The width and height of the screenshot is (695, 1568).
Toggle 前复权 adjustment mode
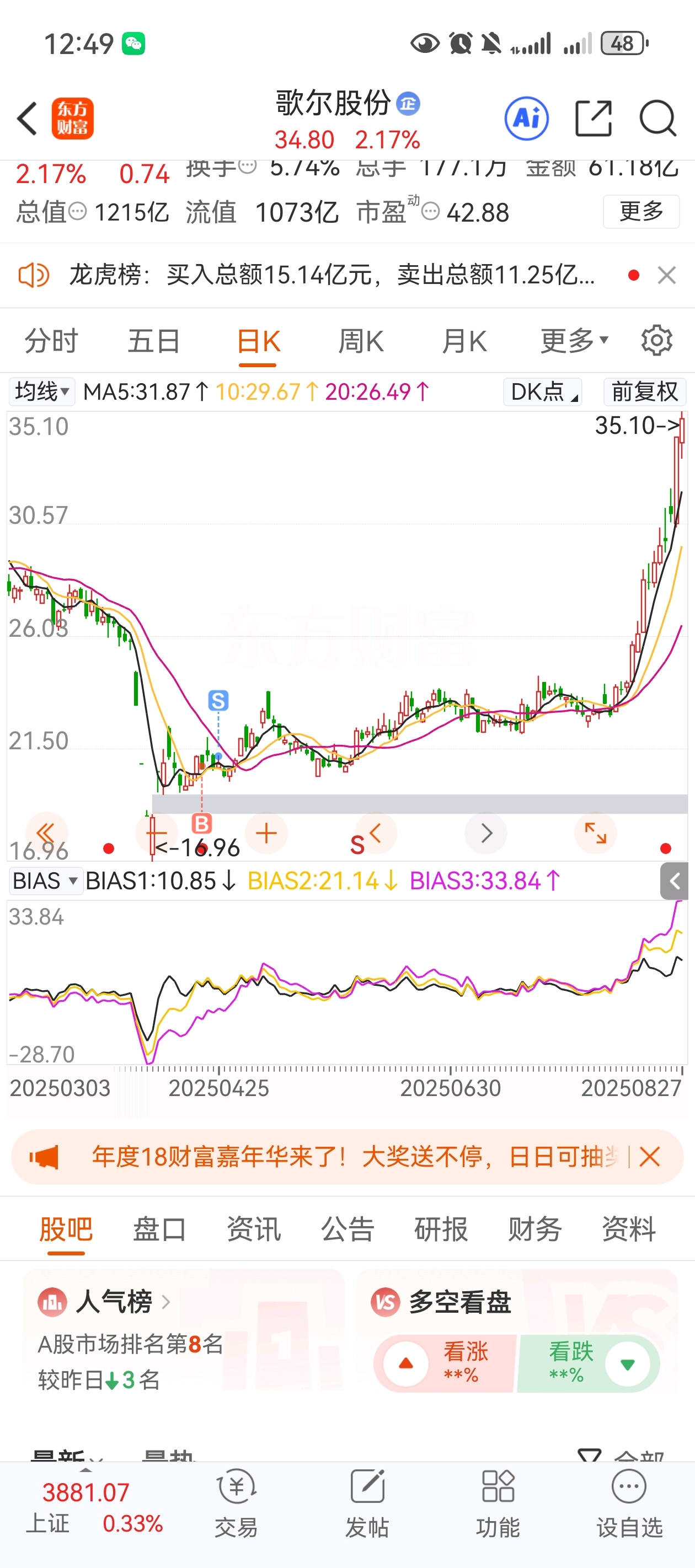(645, 391)
